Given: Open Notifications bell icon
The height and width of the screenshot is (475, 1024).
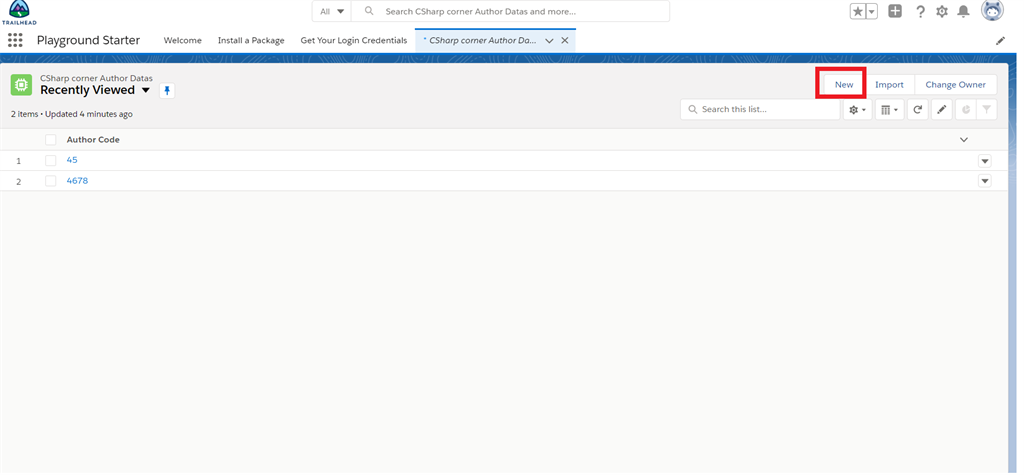Looking at the screenshot, I should coord(963,11).
